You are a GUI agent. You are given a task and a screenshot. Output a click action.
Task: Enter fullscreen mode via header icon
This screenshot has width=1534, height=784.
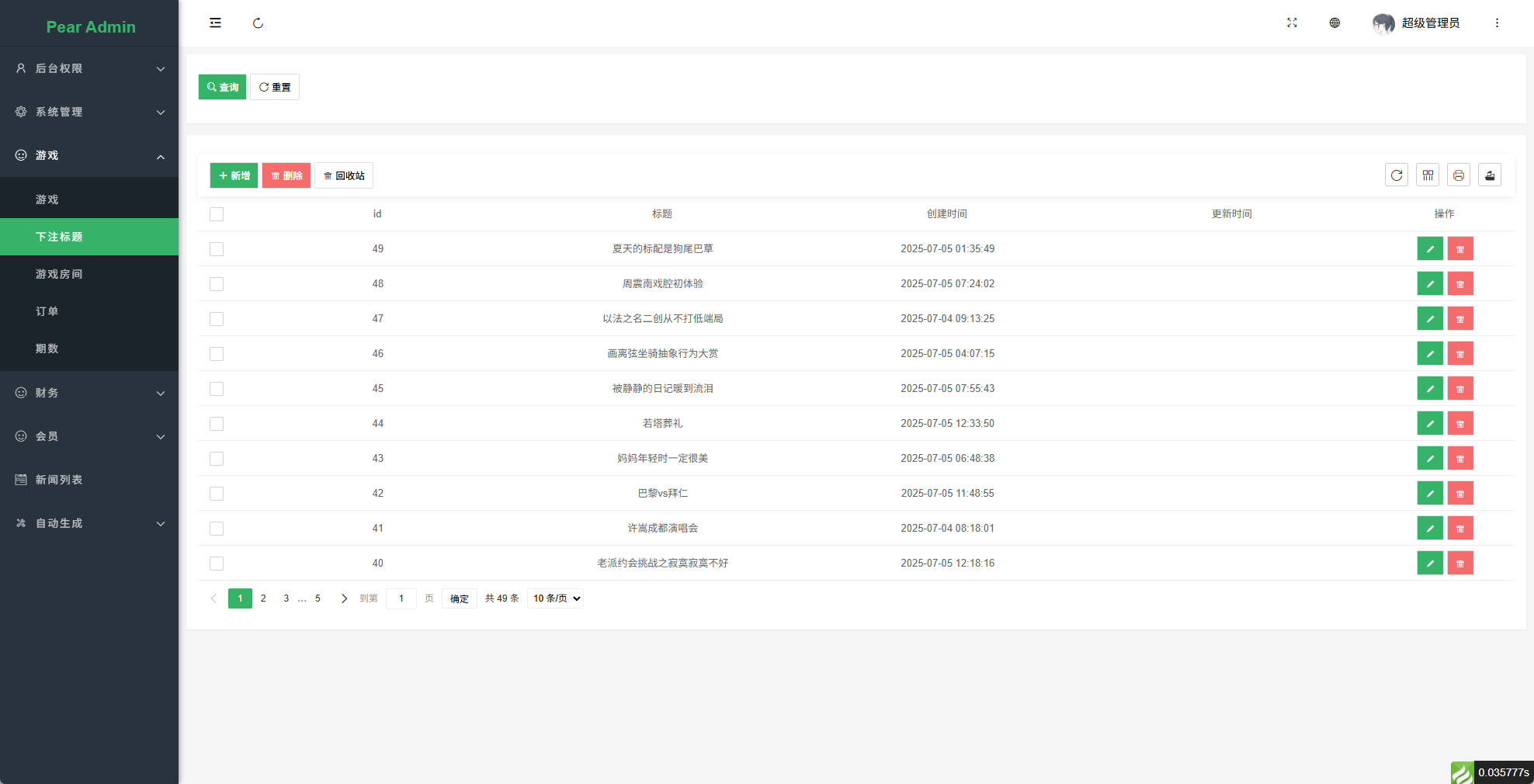tap(1292, 23)
